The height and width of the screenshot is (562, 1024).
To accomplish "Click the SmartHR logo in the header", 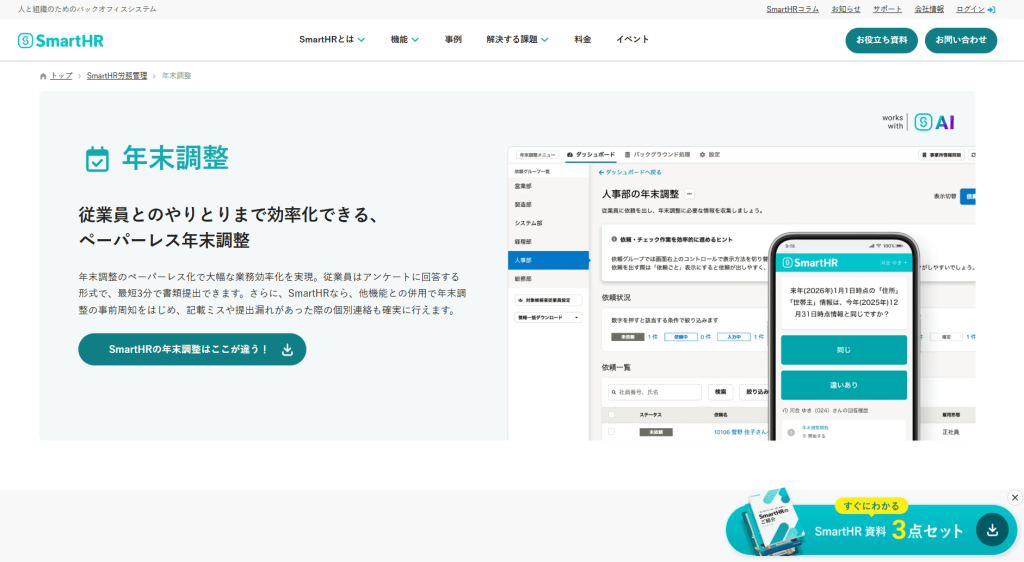I will coord(61,40).
